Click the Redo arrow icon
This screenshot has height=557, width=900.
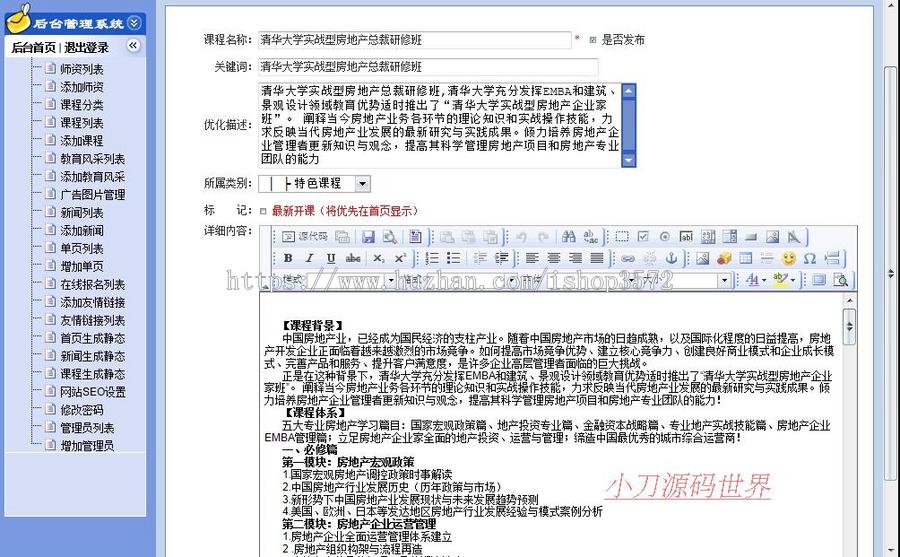click(543, 237)
